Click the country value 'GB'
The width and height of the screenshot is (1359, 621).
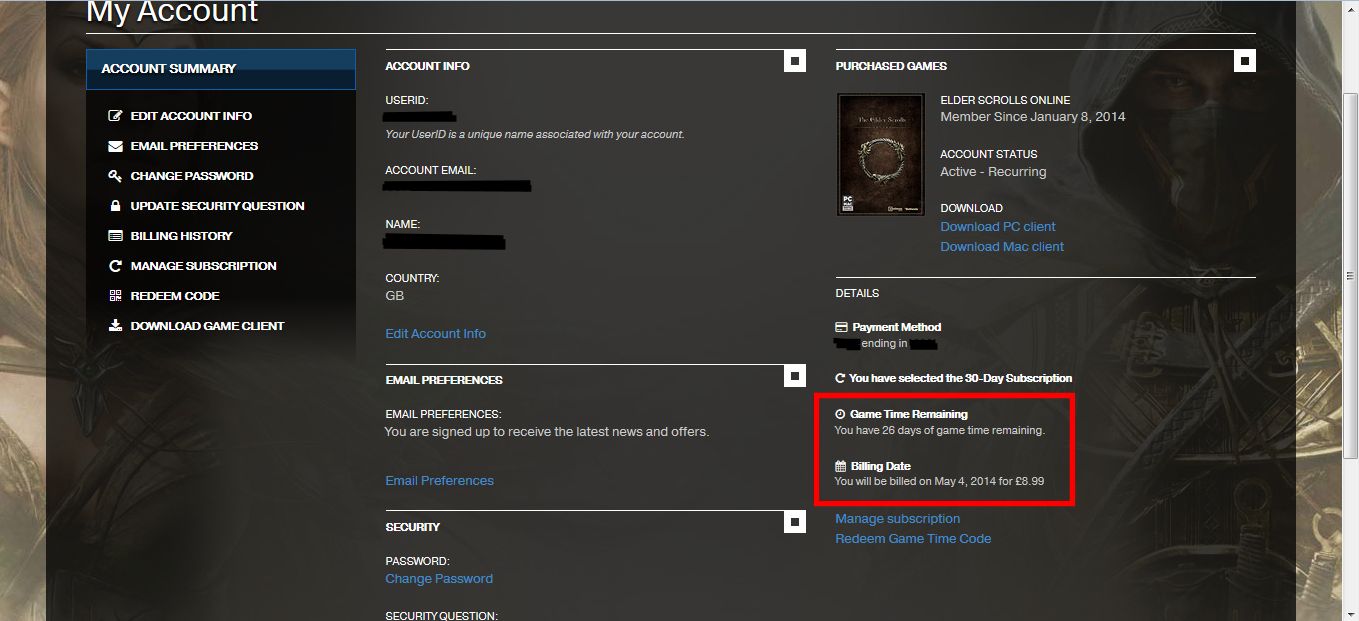394,296
